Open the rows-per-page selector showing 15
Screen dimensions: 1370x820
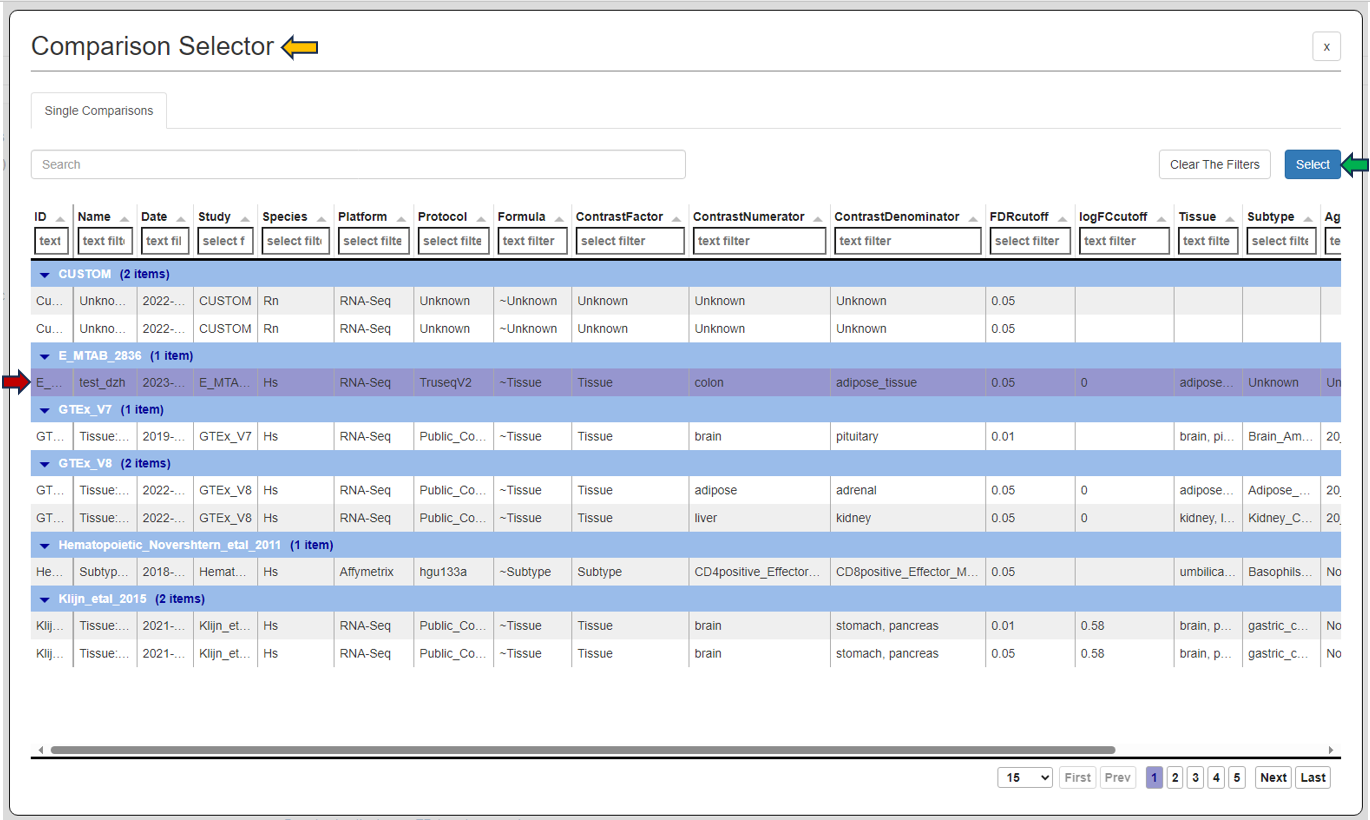tap(1024, 777)
